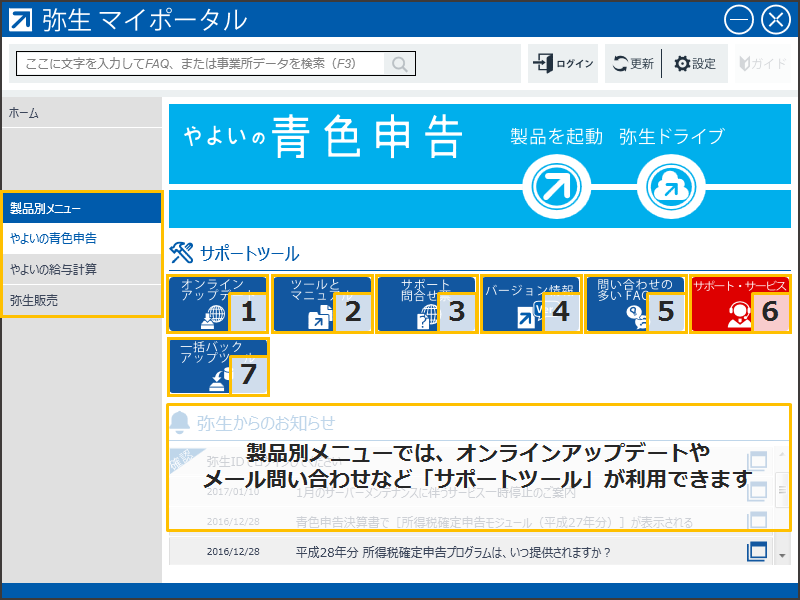Click the magnifier search icon

pyautogui.click(x=399, y=64)
